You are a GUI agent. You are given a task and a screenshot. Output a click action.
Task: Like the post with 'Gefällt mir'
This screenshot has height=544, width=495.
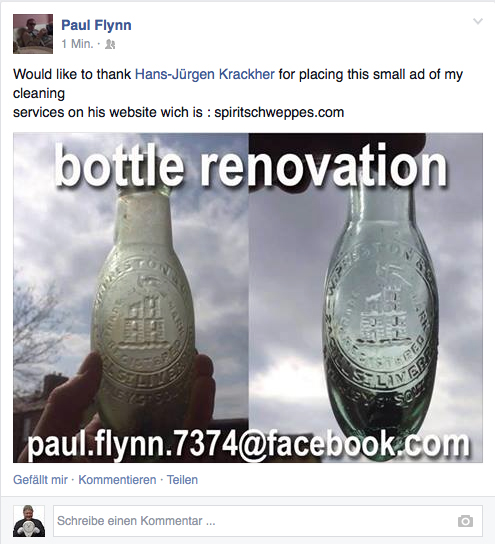tap(40, 480)
